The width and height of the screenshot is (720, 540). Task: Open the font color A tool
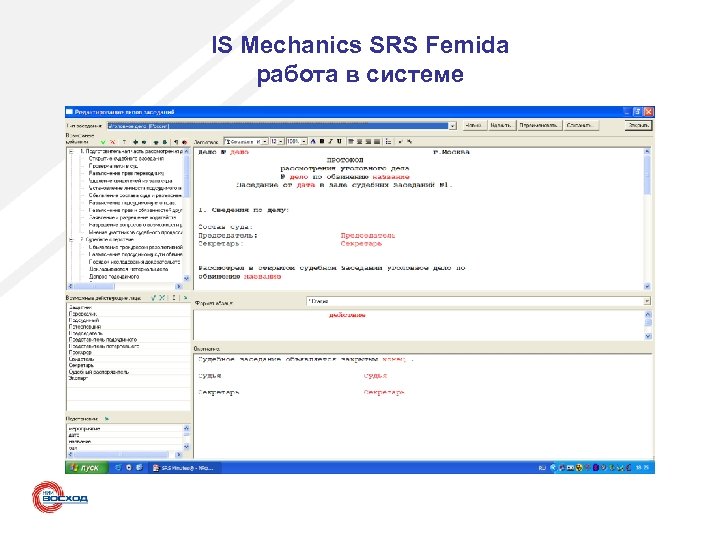(313, 141)
